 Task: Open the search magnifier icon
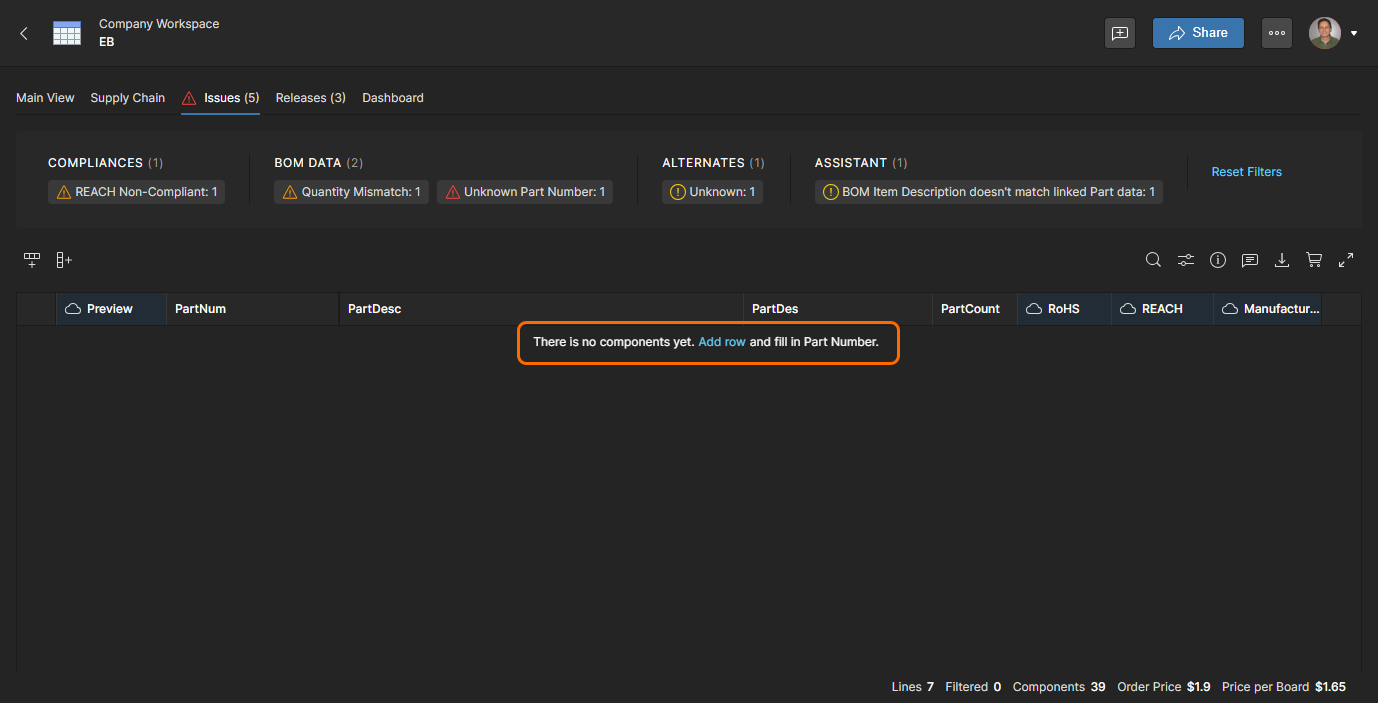click(1153, 260)
